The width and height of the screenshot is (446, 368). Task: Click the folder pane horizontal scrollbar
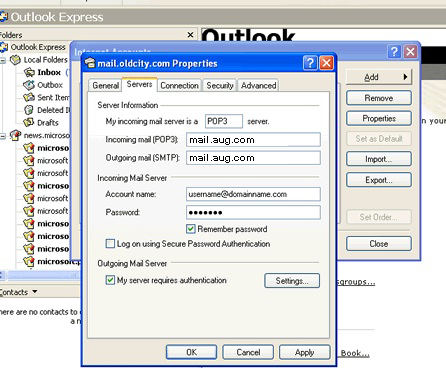click(x=41, y=275)
